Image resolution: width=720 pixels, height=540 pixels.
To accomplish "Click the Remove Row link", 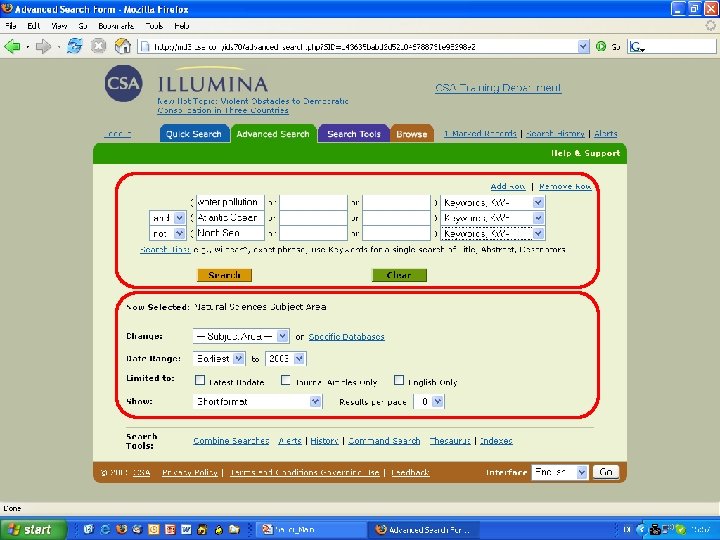I will [x=565, y=186].
